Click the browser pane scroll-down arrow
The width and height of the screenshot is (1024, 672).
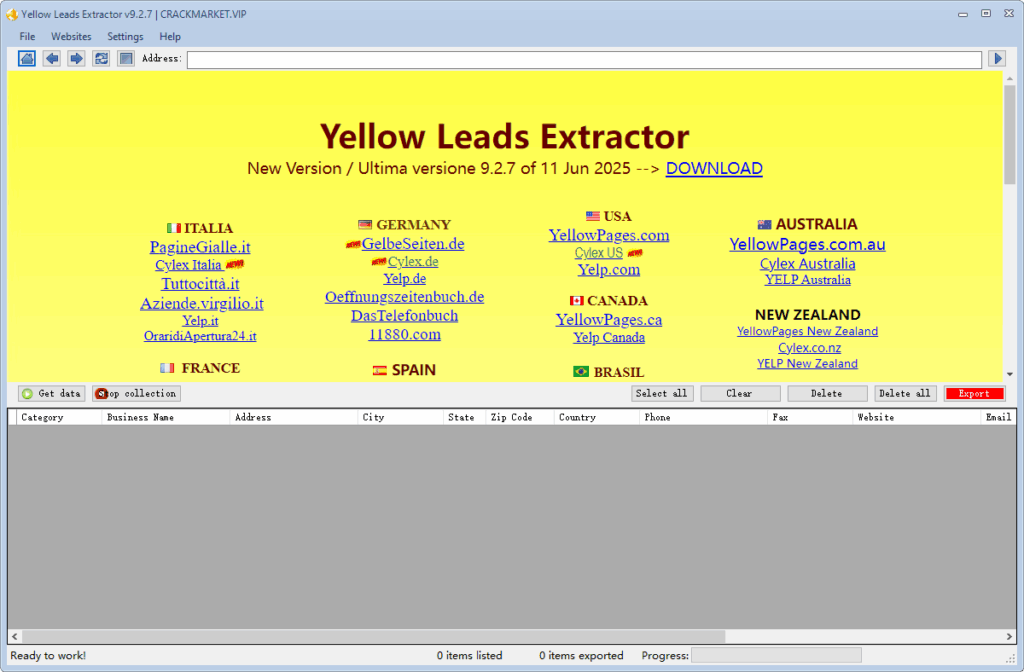click(x=1010, y=374)
